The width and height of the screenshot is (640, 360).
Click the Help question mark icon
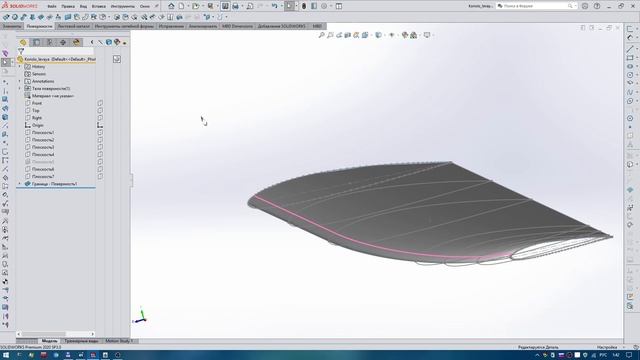coord(597,6)
